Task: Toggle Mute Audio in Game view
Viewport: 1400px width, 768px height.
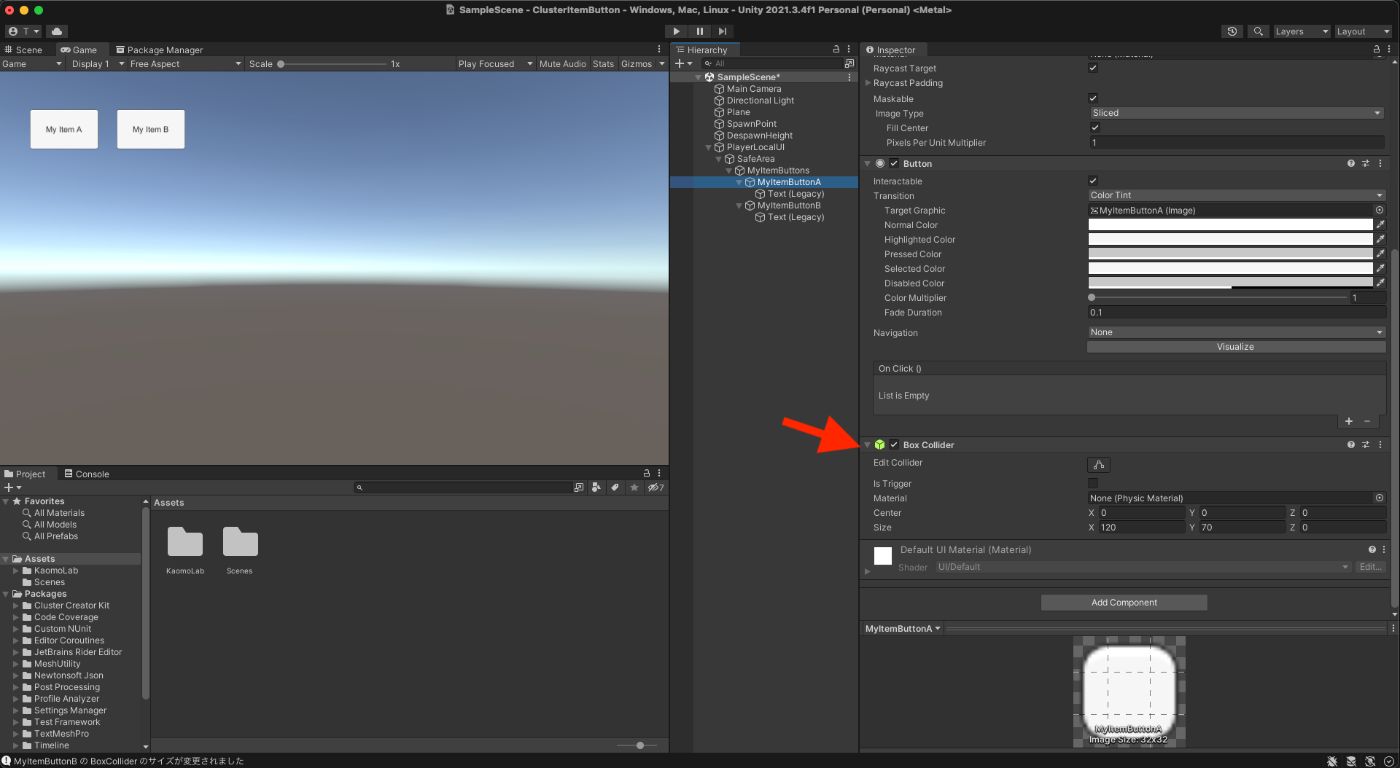Action: coord(562,64)
